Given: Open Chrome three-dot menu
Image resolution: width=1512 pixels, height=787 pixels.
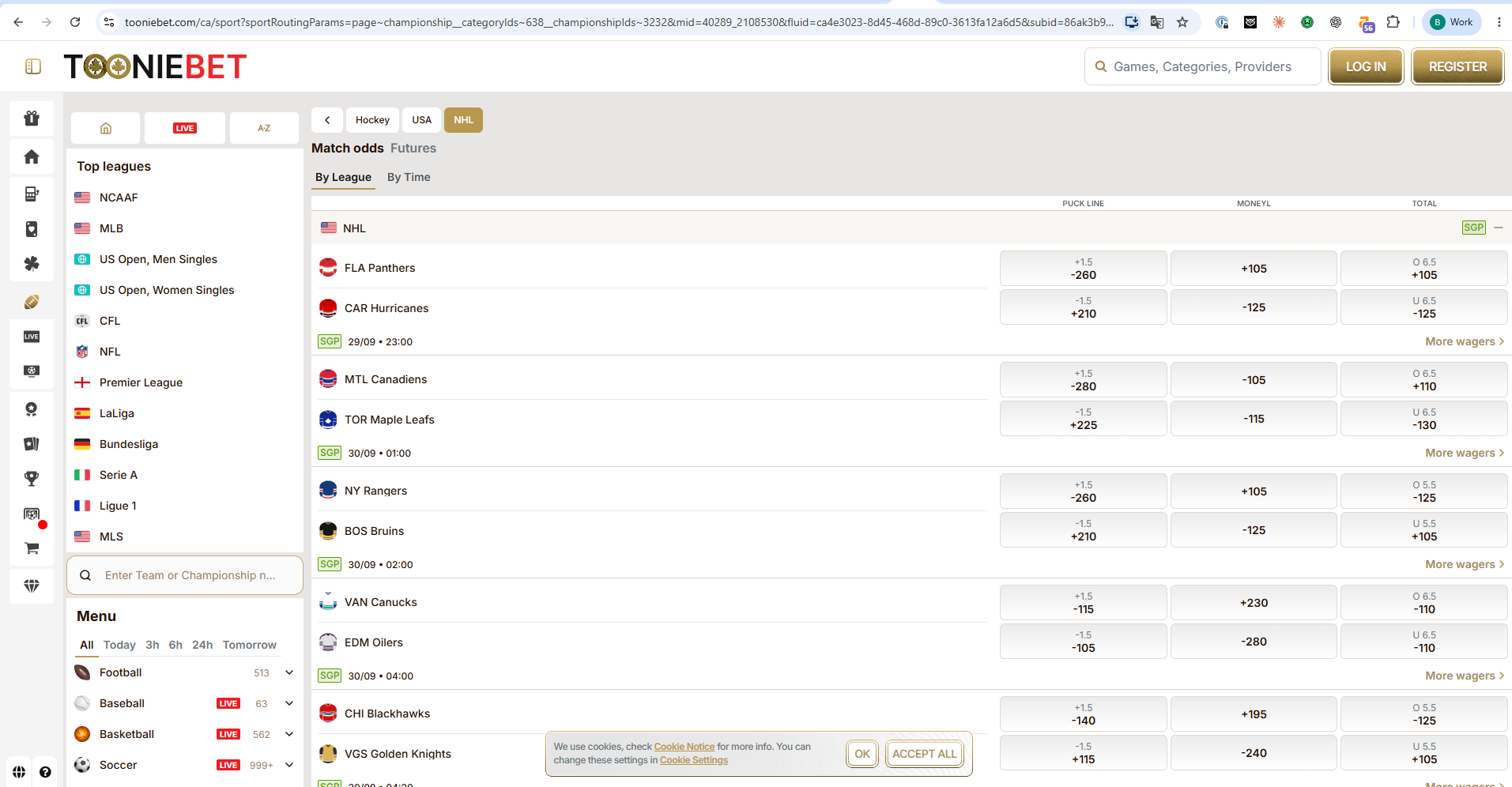Looking at the screenshot, I should tap(1499, 22).
